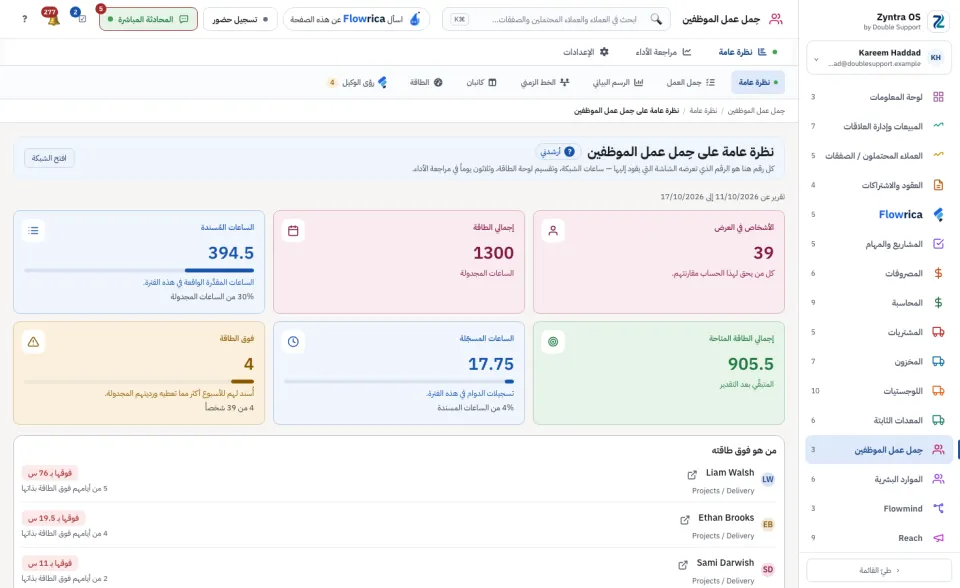Click the المحاسبة green dollar icon

[x=938, y=303]
